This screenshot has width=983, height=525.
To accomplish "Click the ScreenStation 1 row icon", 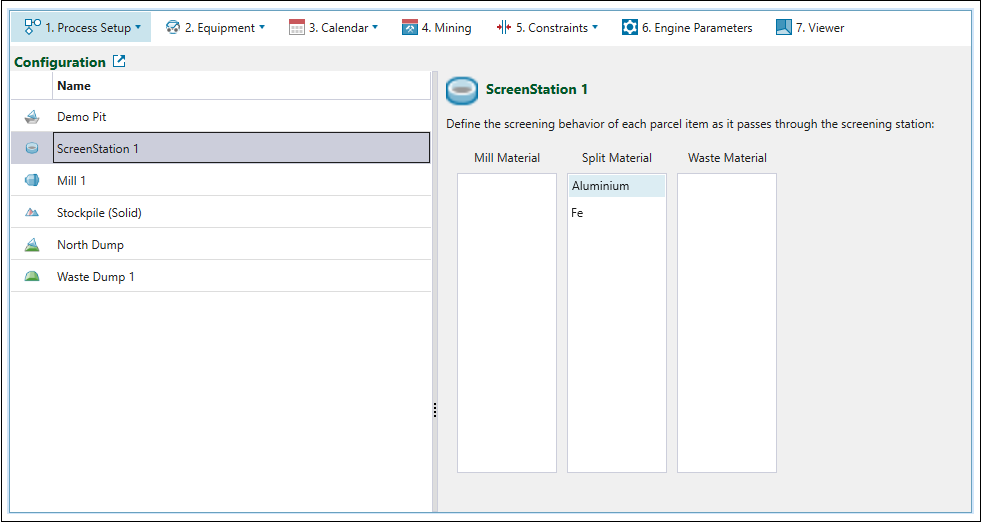I will (32, 149).
